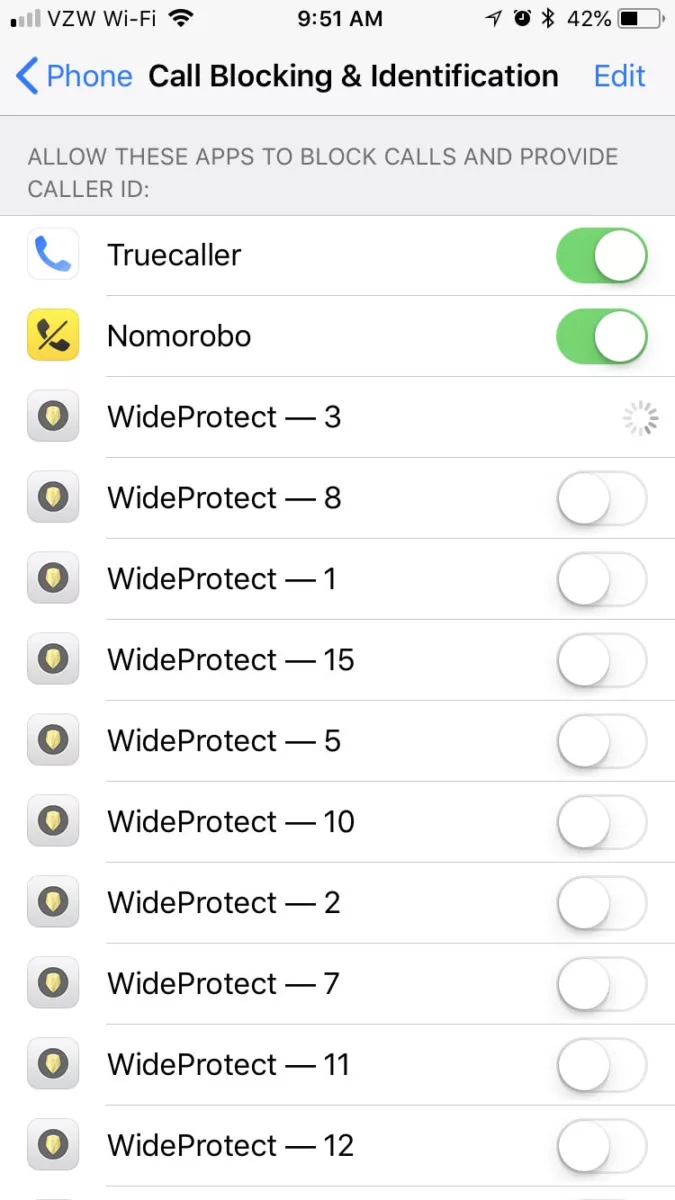
Task: Tap the WideProtect — 7 shield icon
Action: [x=52, y=985]
